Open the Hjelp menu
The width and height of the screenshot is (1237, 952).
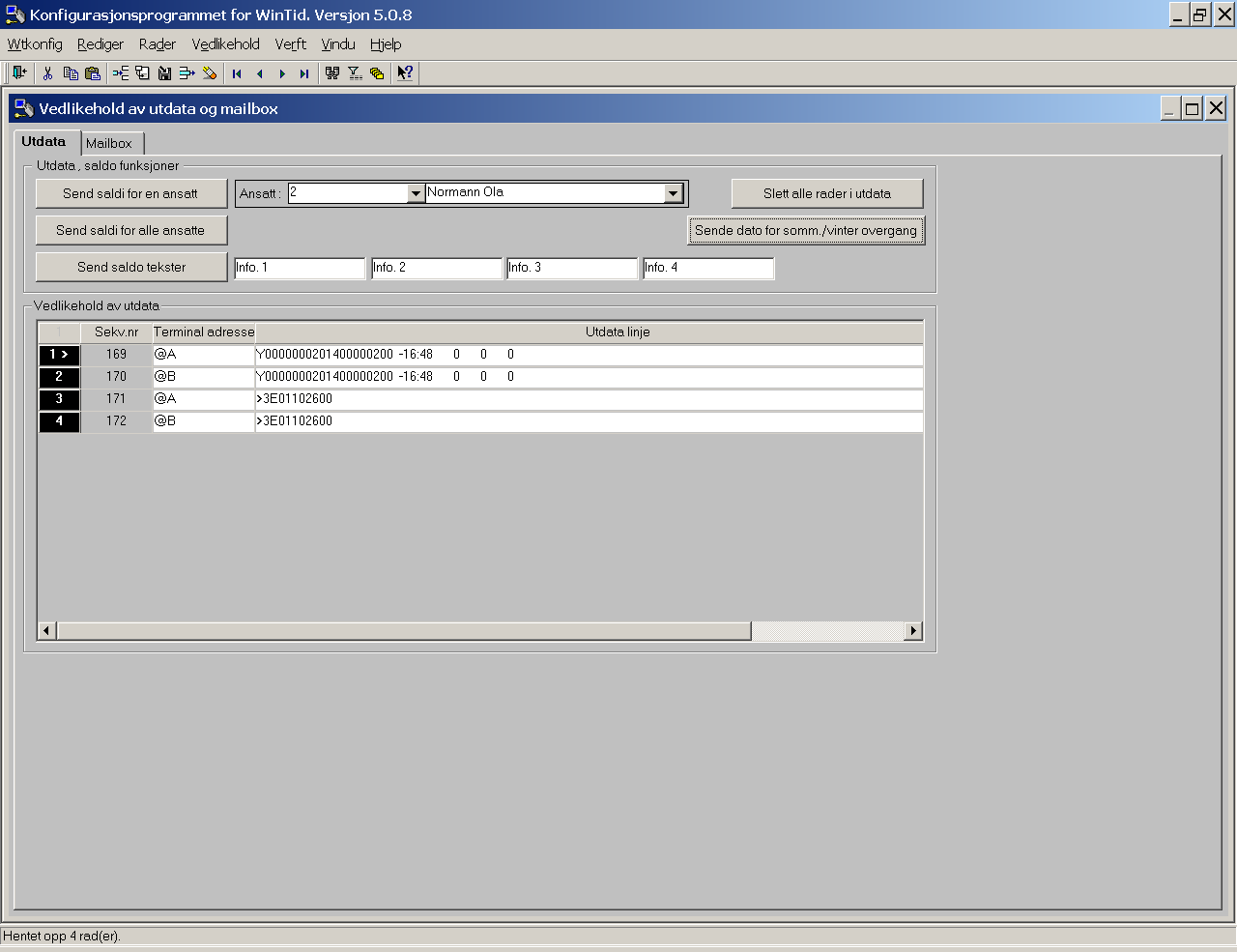click(386, 44)
